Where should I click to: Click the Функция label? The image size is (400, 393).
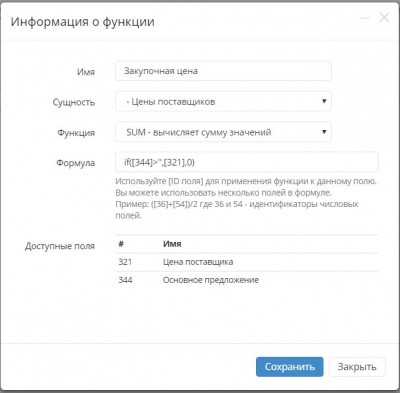coord(76,133)
